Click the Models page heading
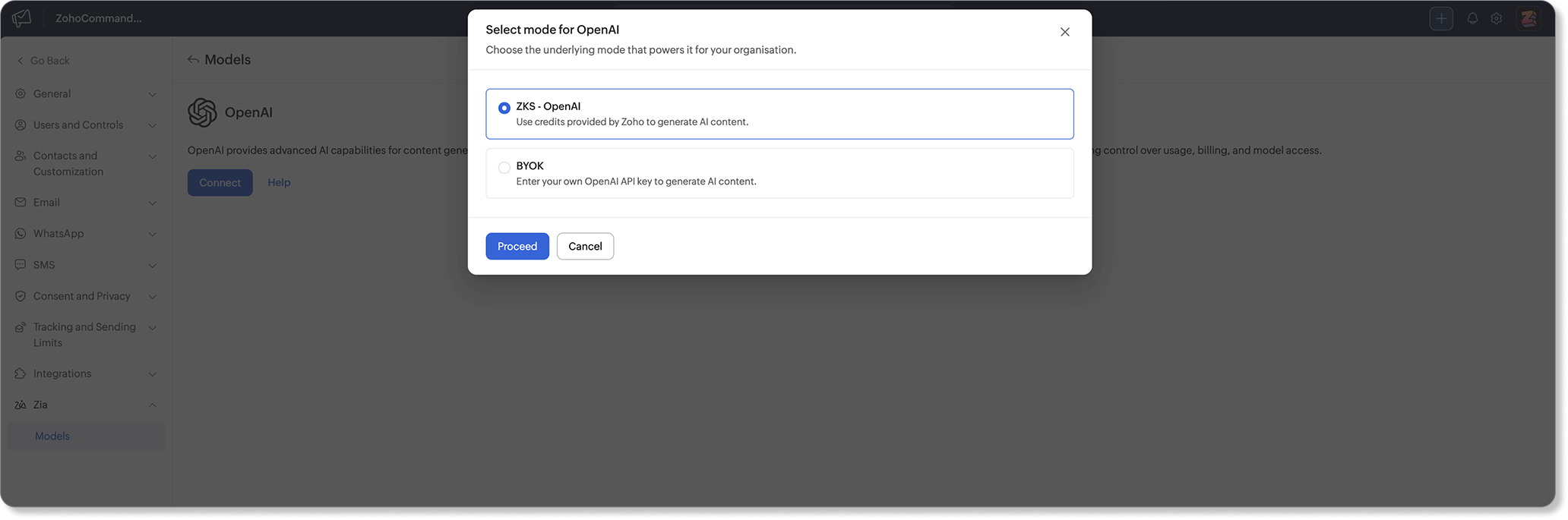 coord(228,60)
